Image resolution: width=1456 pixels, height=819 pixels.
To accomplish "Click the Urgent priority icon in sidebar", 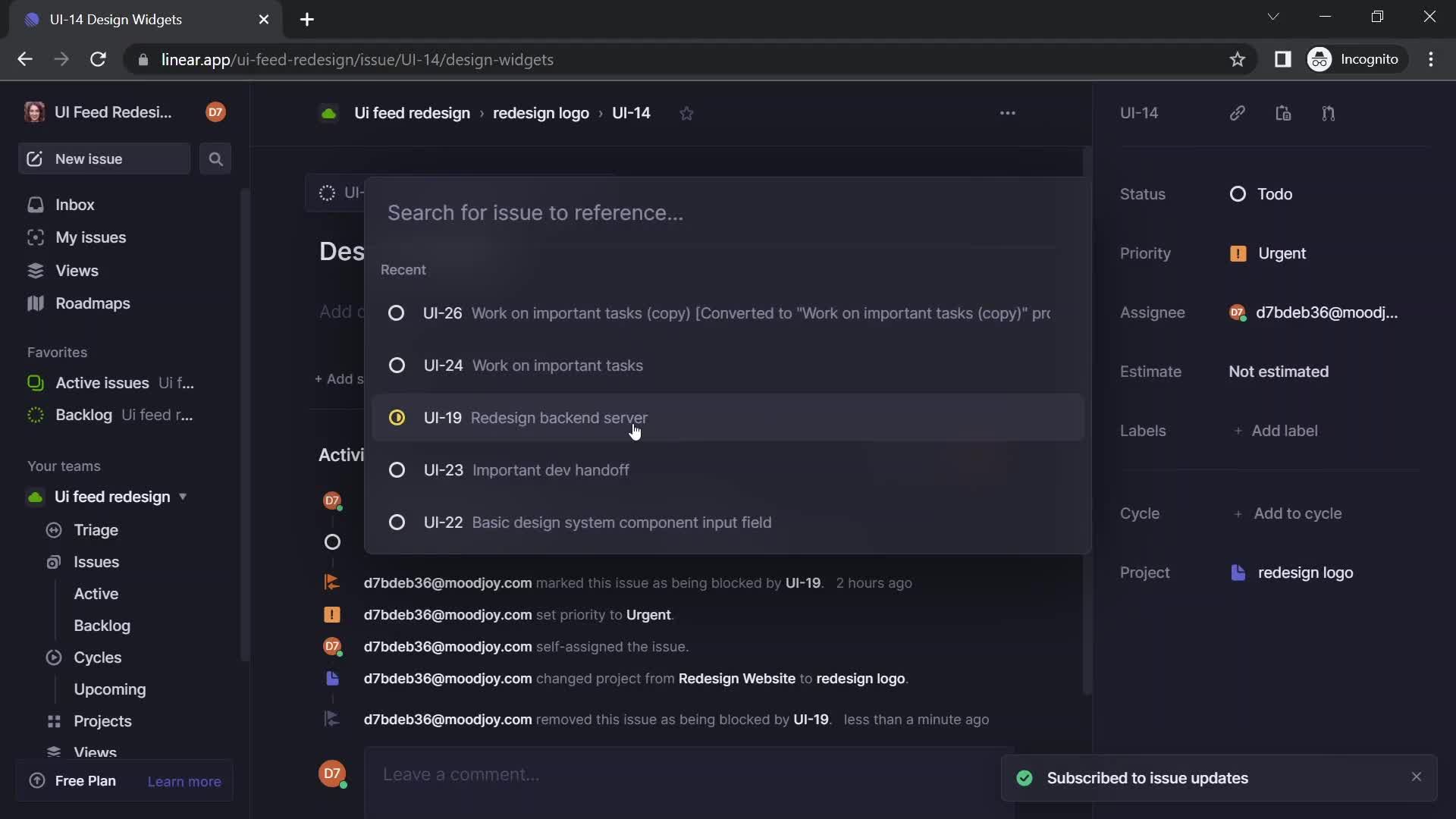I will coord(1237,253).
